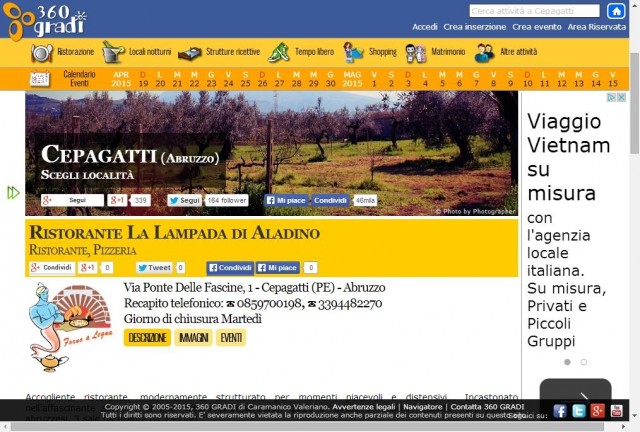
Task: Follow on Twitter via Segui button
Action: [x=184, y=200]
